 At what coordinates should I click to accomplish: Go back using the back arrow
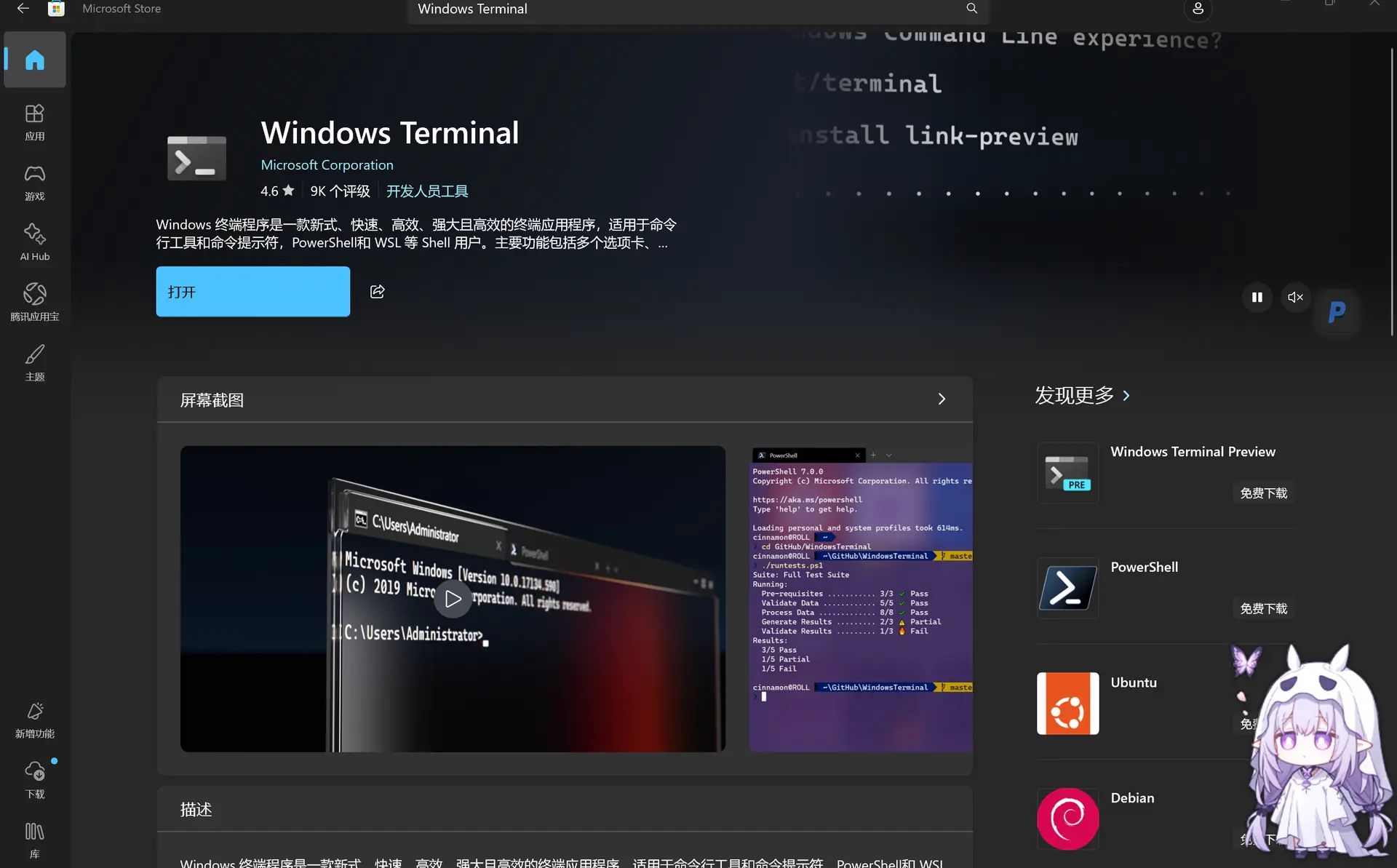pyautogui.click(x=23, y=9)
